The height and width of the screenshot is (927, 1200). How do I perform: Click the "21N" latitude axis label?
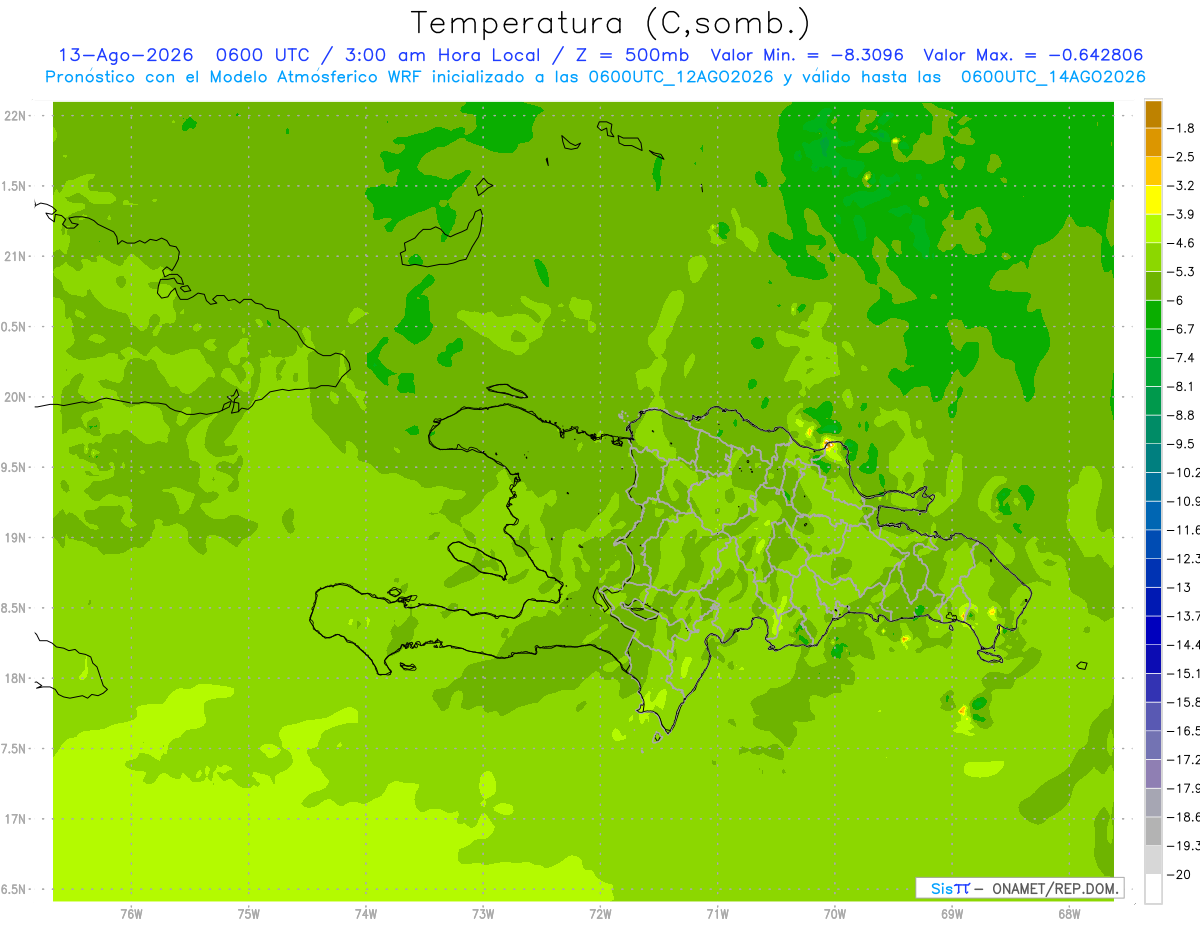tap(15, 256)
